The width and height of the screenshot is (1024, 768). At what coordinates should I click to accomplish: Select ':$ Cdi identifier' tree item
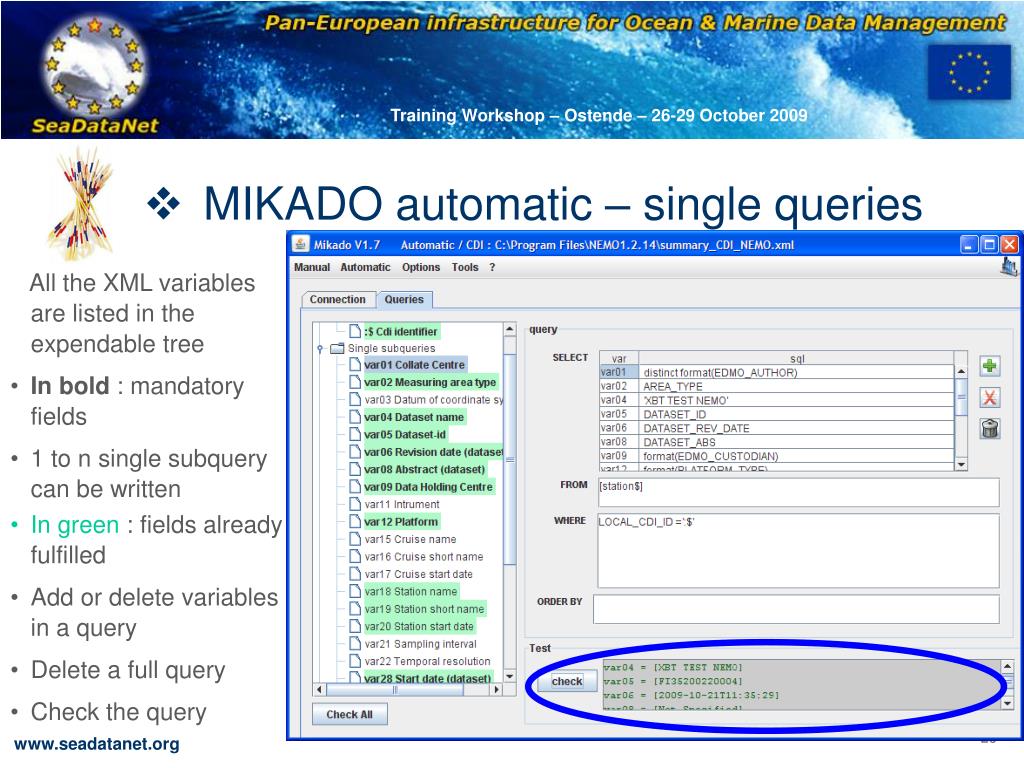[401, 331]
